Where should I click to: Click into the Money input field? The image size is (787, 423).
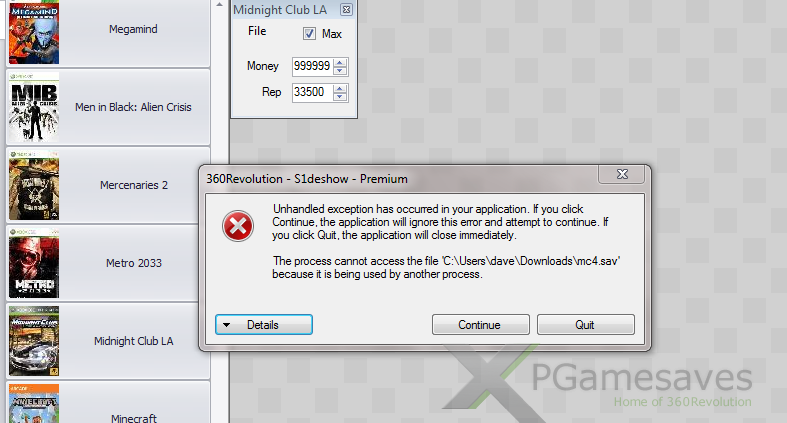click(x=313, y=66)
